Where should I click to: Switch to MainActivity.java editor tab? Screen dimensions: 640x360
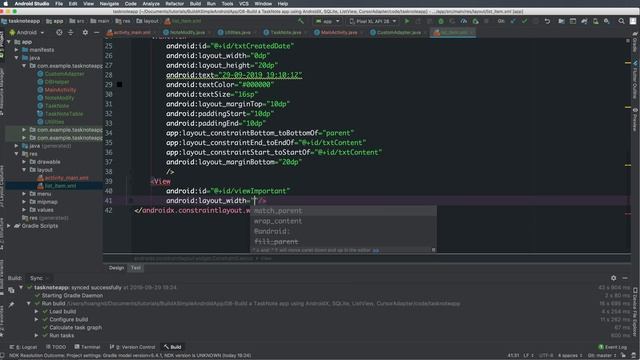(336, 32)
